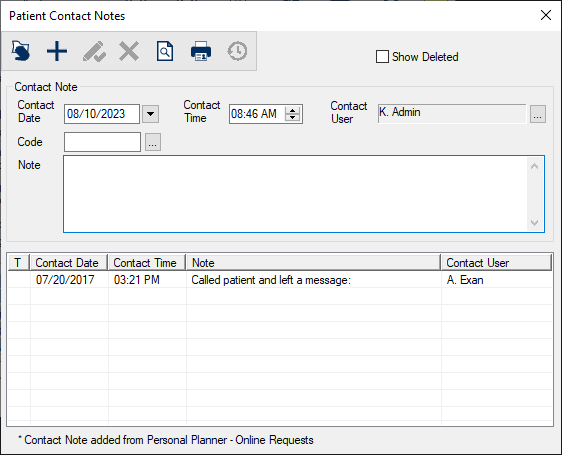Click the edit note pencil icon
Image resolution: width=562 pixels, height=455 pixels.
(x=94, y=51)
